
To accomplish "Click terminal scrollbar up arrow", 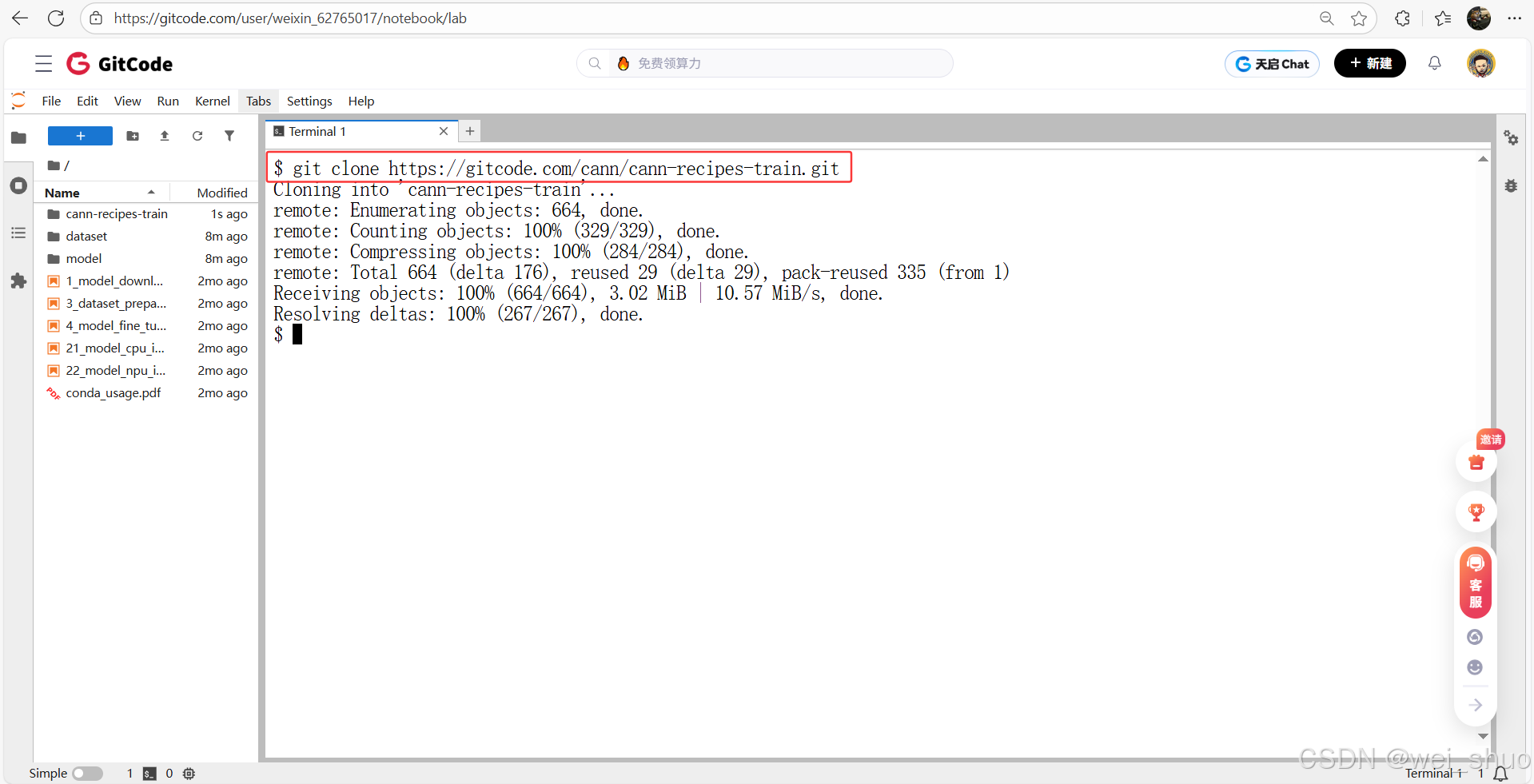I will tap(1483, 159).
